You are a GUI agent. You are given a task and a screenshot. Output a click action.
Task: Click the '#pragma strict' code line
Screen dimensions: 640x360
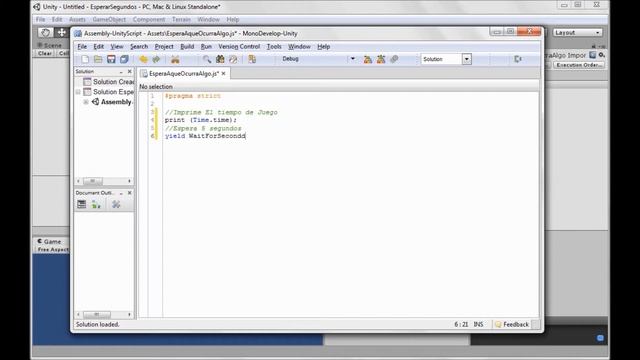coord(192,96)
